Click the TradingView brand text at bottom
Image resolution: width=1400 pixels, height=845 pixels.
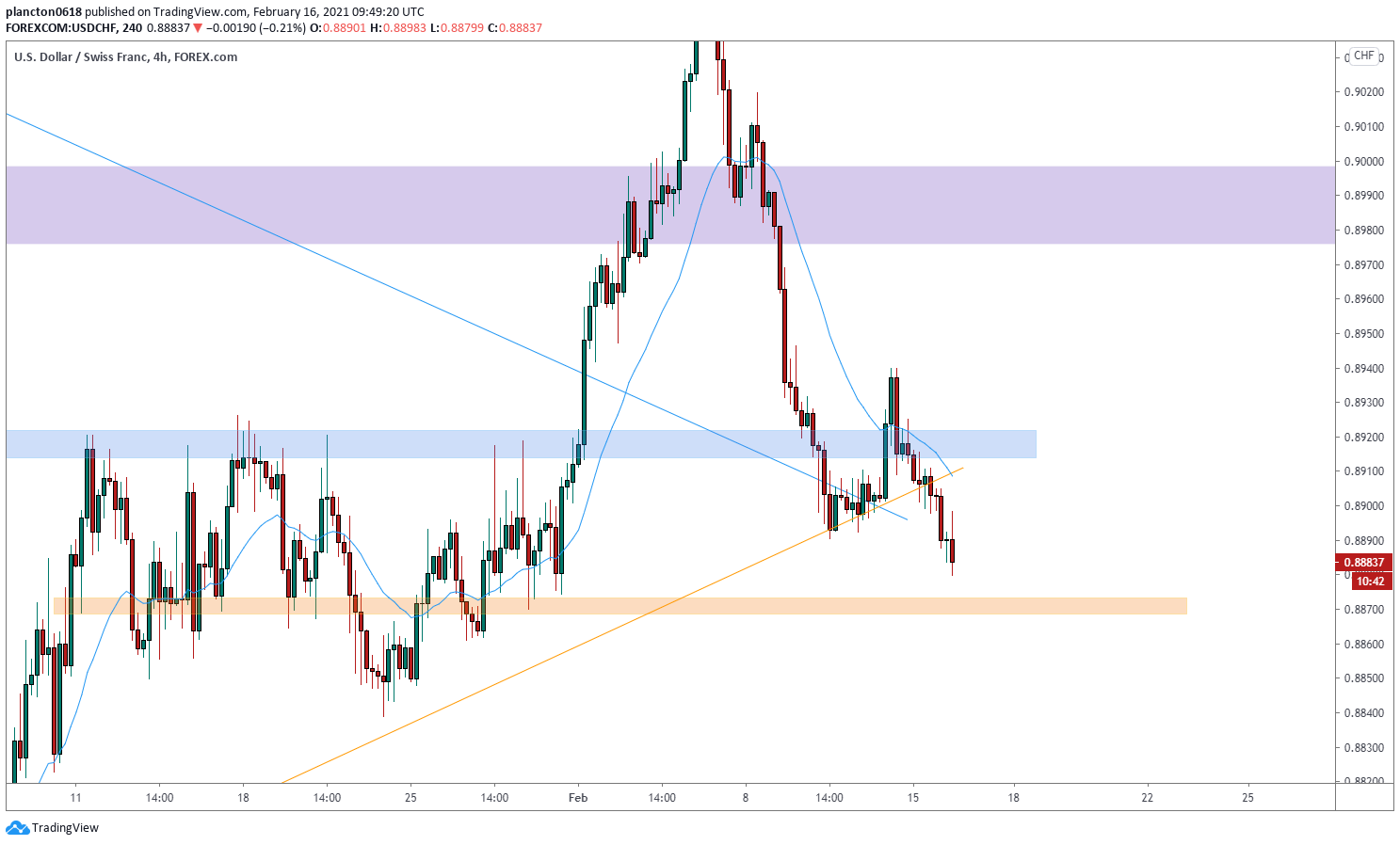[65, 828]
